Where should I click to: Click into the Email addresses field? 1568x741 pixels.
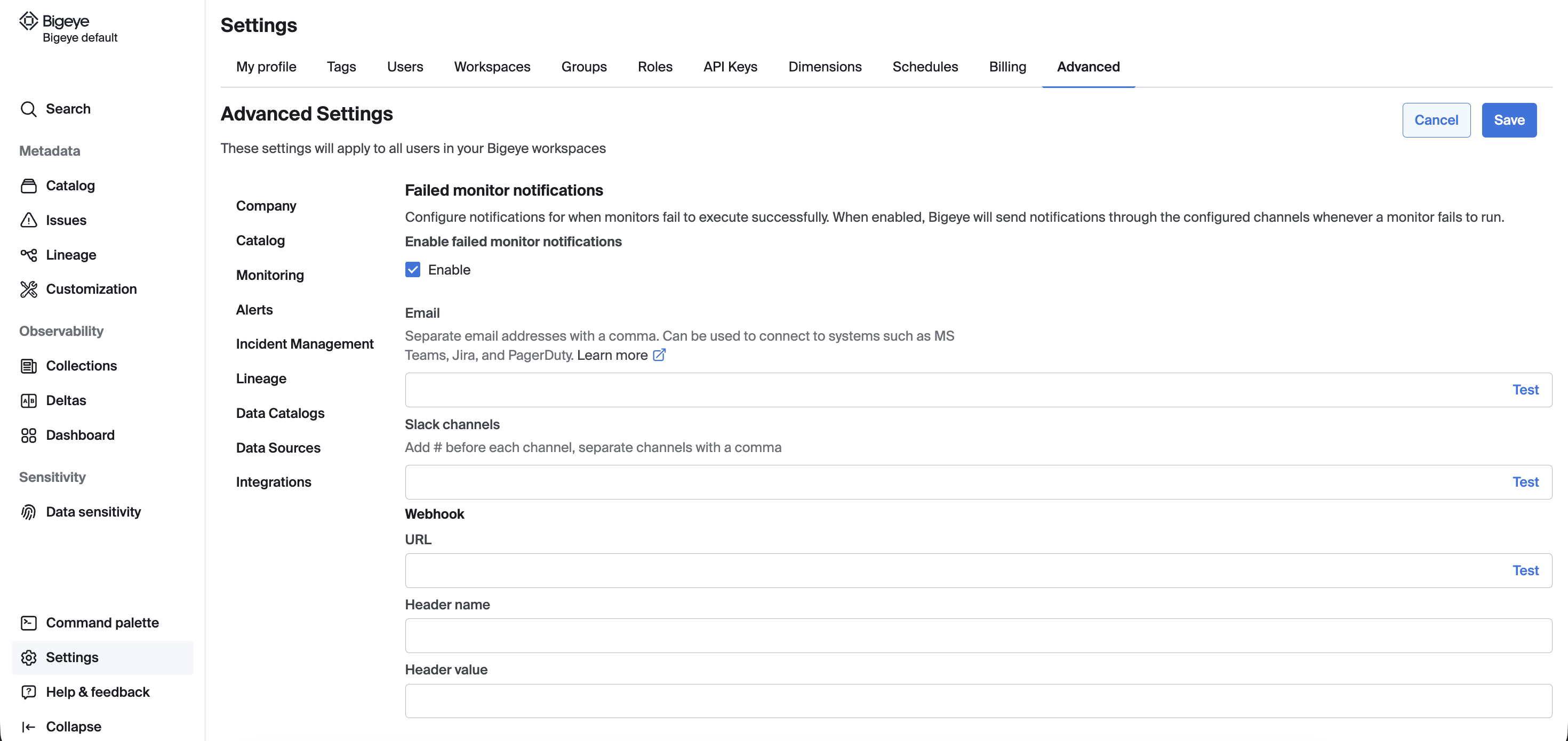pyautogui.click(x=949, y=390)
